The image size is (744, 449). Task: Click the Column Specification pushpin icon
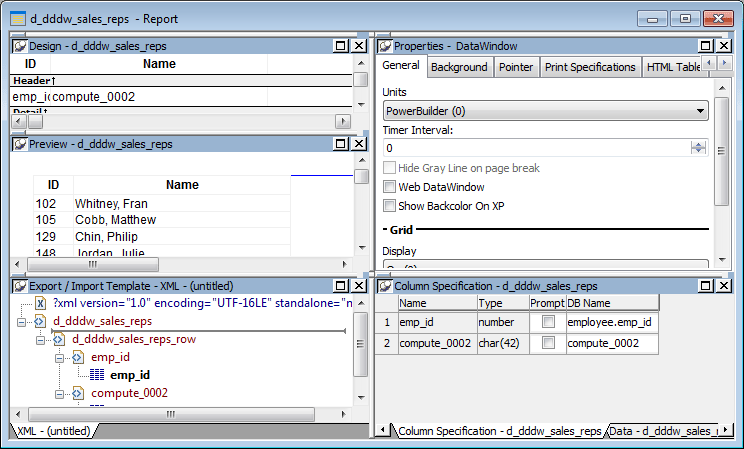click(384, 286)
